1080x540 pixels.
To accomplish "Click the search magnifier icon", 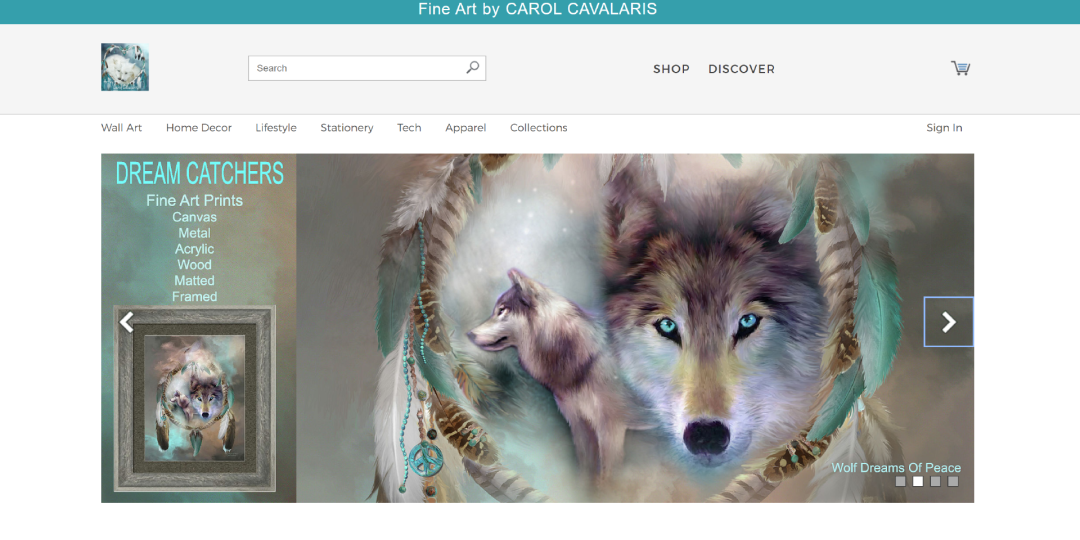I will [x=472, y=68].
